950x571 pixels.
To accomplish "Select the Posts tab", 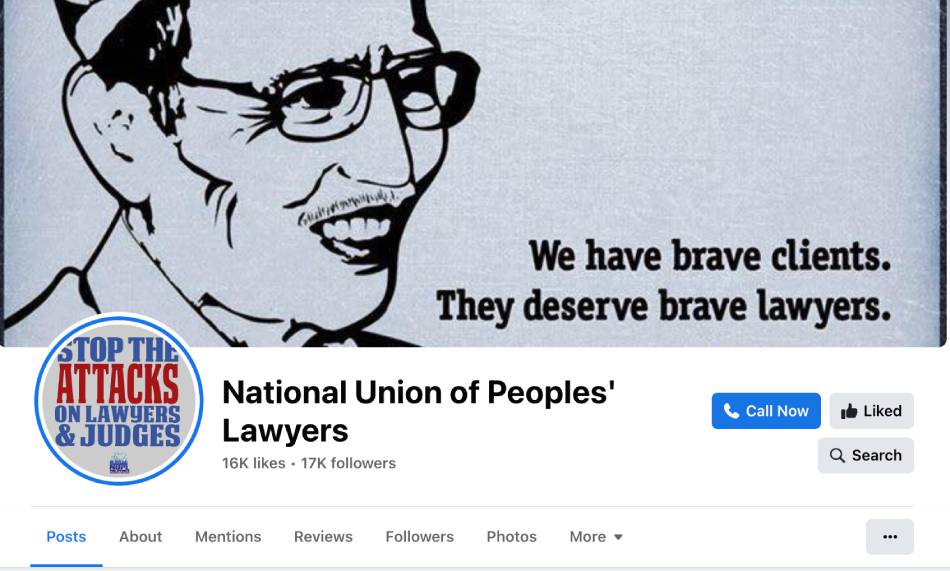I will [x=66, y=536].
